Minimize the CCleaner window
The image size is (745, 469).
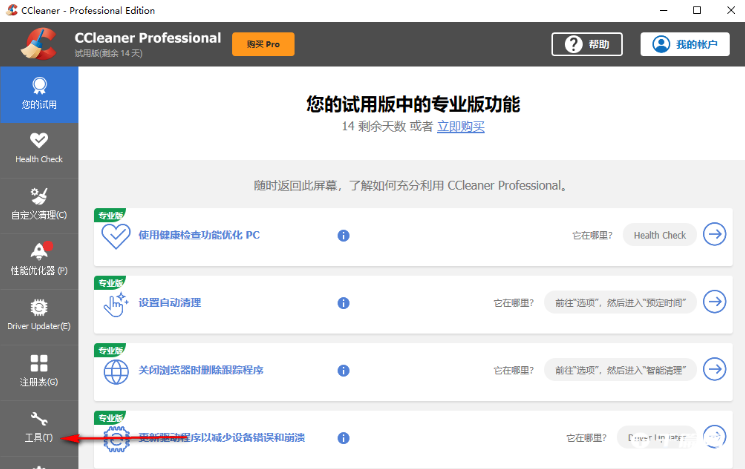click(664, 10)
